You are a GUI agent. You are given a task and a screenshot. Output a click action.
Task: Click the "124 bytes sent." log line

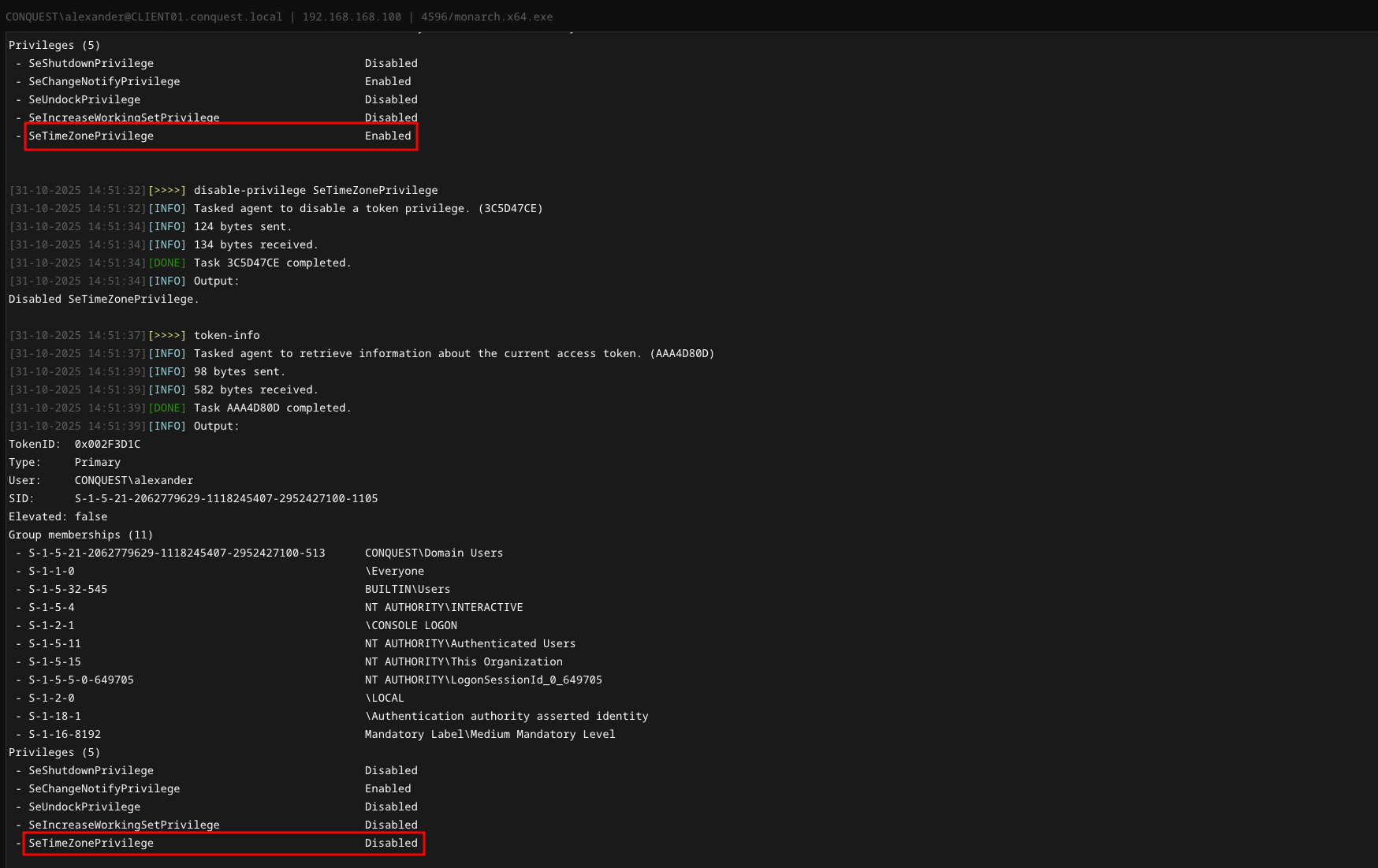242,226
